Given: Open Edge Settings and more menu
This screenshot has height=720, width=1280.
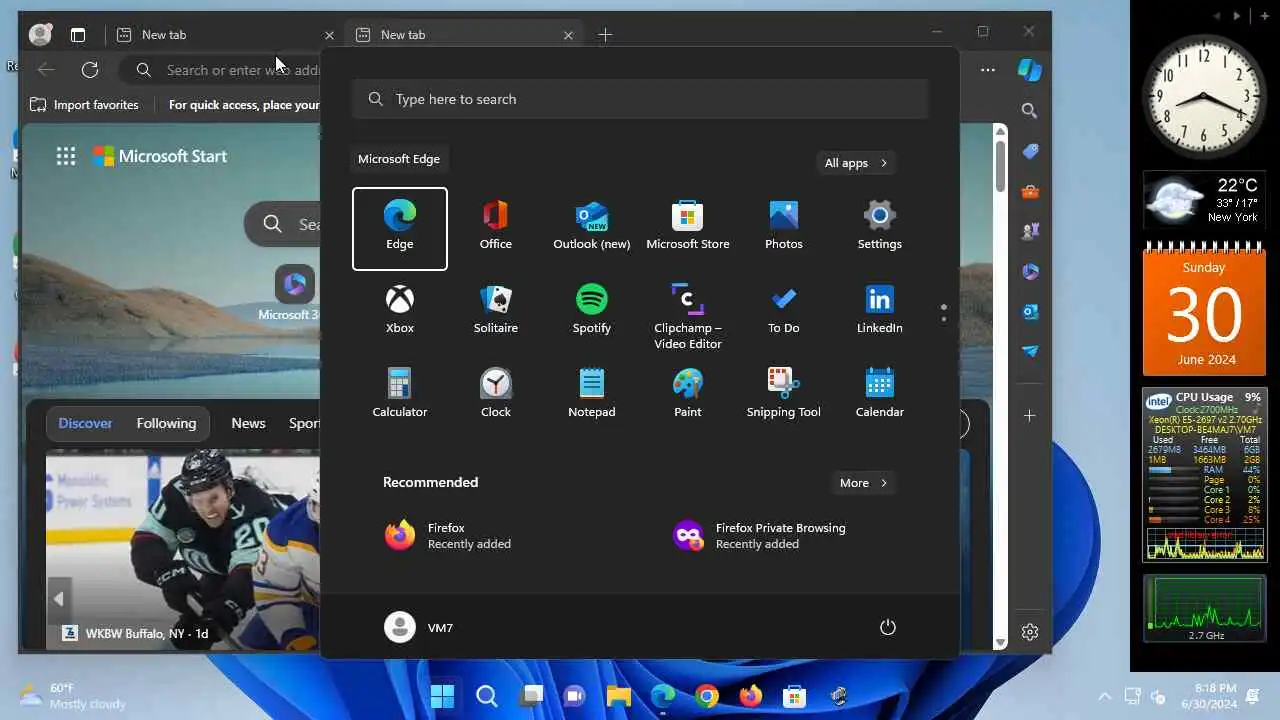Looking at the screenshot, I should point(988,70).
